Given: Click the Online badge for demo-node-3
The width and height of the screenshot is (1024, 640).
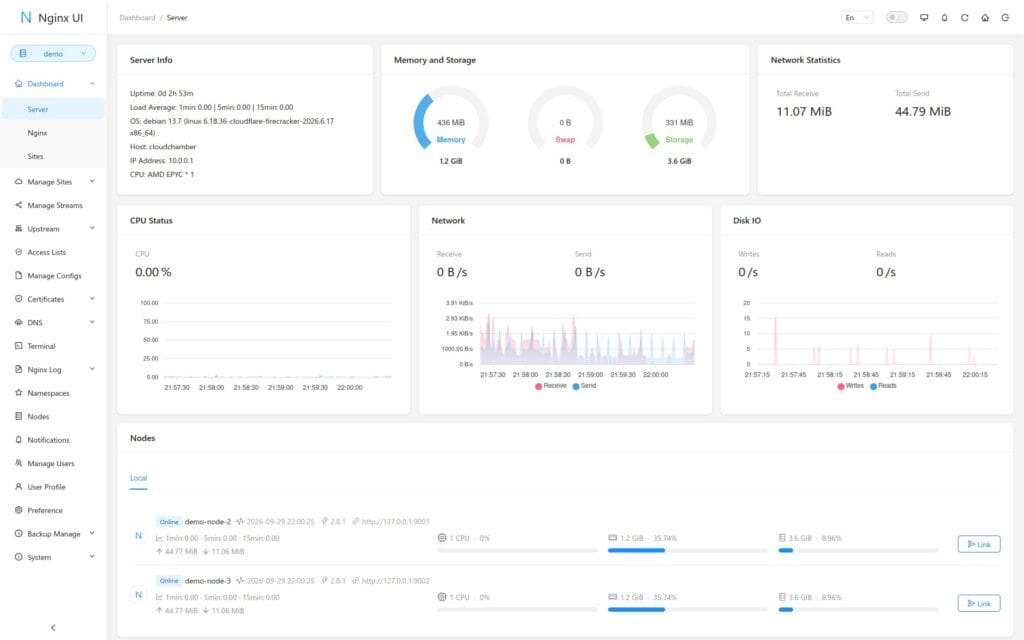Looking at the screenshot, I should [168, 581].
